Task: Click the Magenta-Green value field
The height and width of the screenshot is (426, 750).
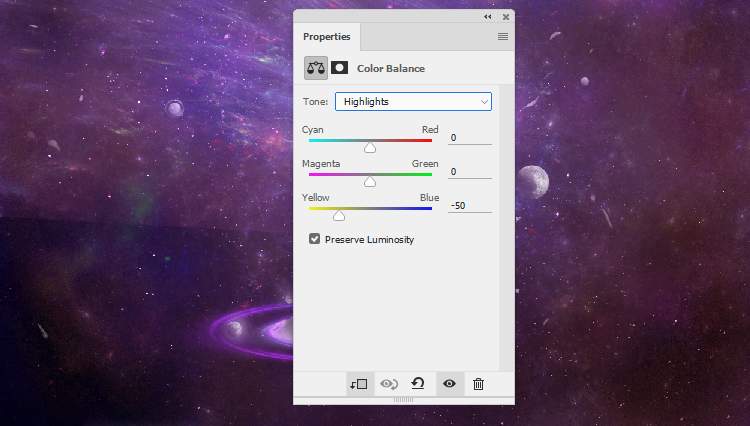Action: tap(469, 172)
